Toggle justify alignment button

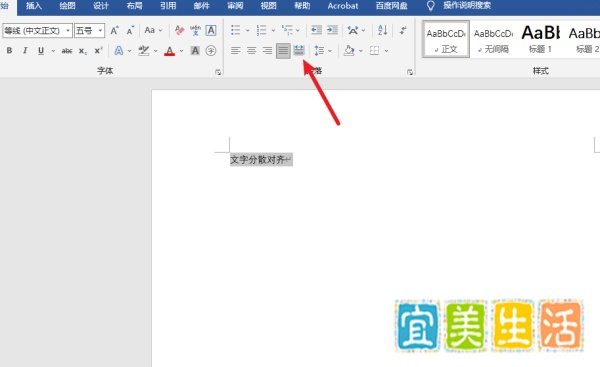[283, 51]
